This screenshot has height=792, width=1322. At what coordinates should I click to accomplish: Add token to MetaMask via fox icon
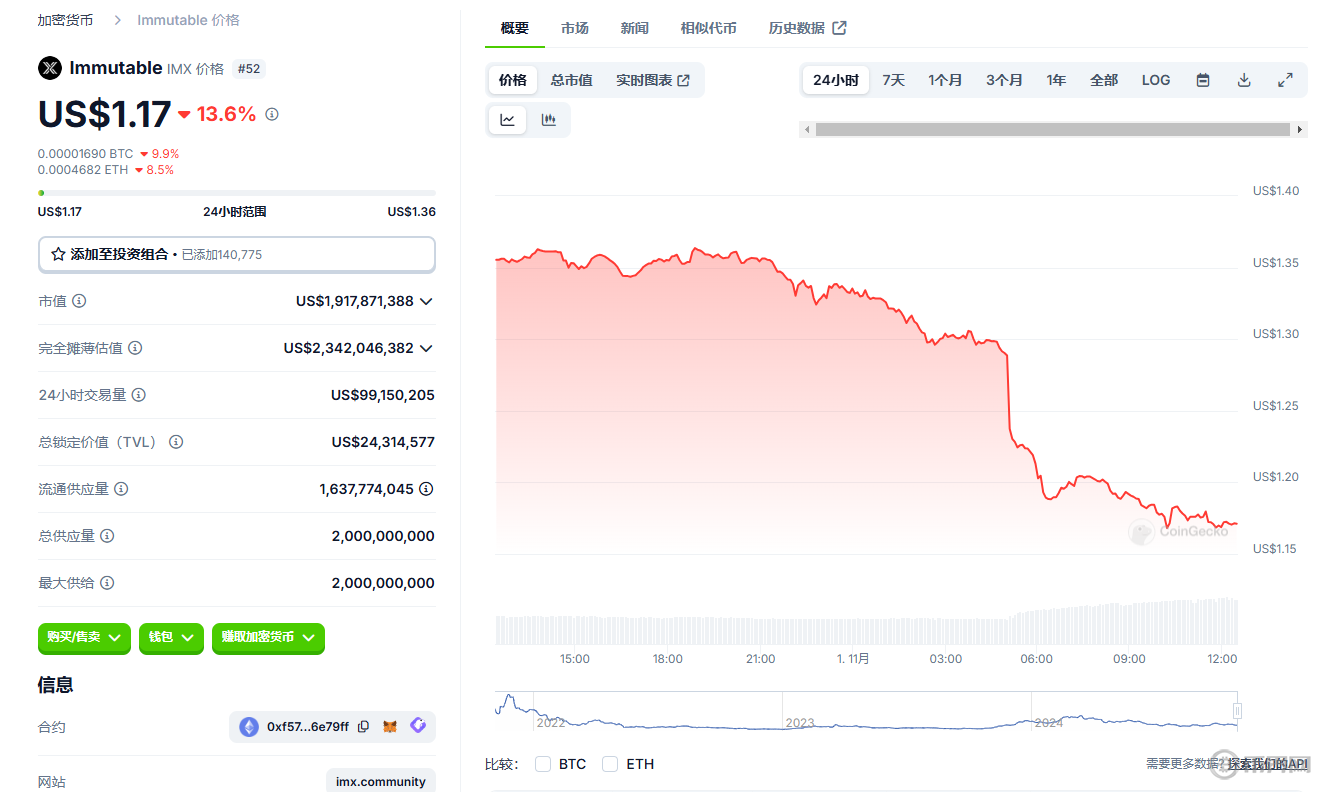pos(391,727)
